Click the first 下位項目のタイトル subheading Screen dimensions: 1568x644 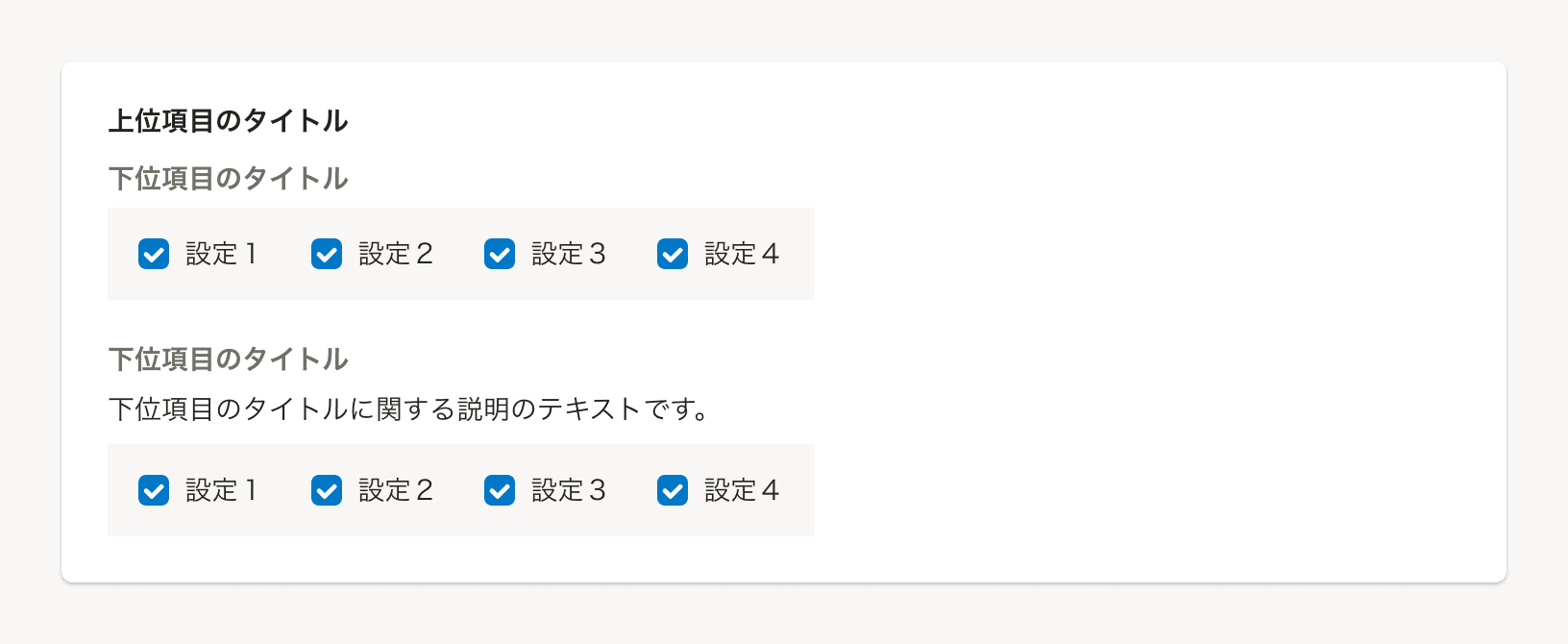pos(229,179)
